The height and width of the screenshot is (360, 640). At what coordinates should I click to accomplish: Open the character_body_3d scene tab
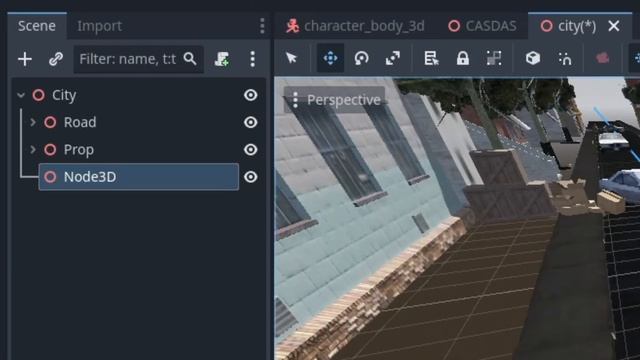coord(355,26)
